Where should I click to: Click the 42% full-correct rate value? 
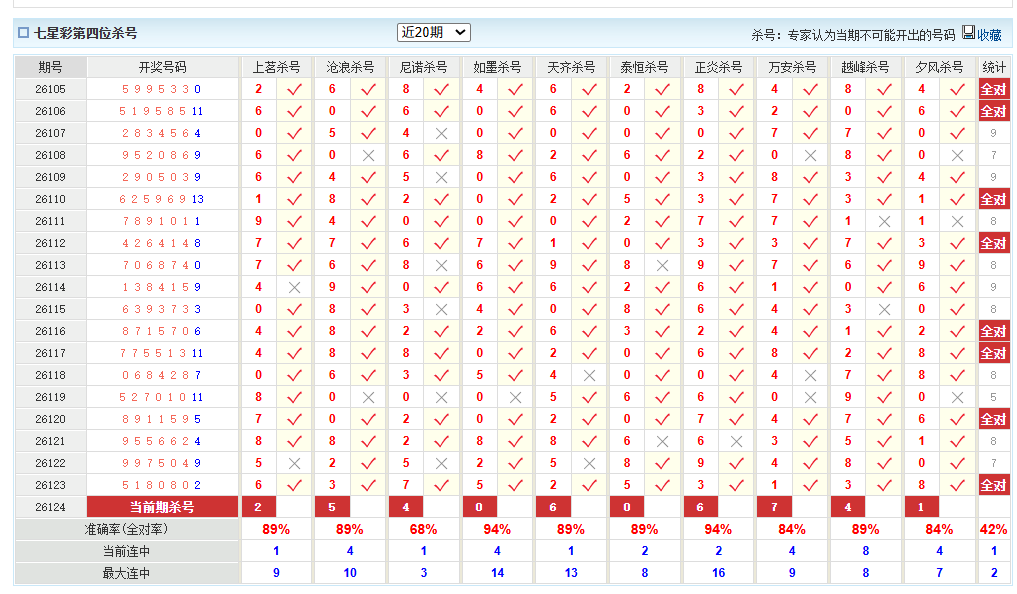click(x=994, y=529)
